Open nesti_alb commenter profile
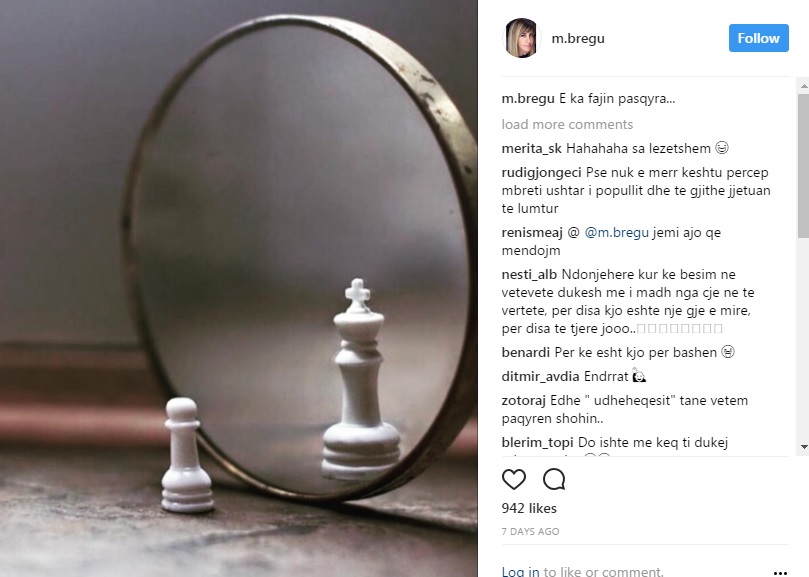Screen dimensions: 809x577 [529, 275]
